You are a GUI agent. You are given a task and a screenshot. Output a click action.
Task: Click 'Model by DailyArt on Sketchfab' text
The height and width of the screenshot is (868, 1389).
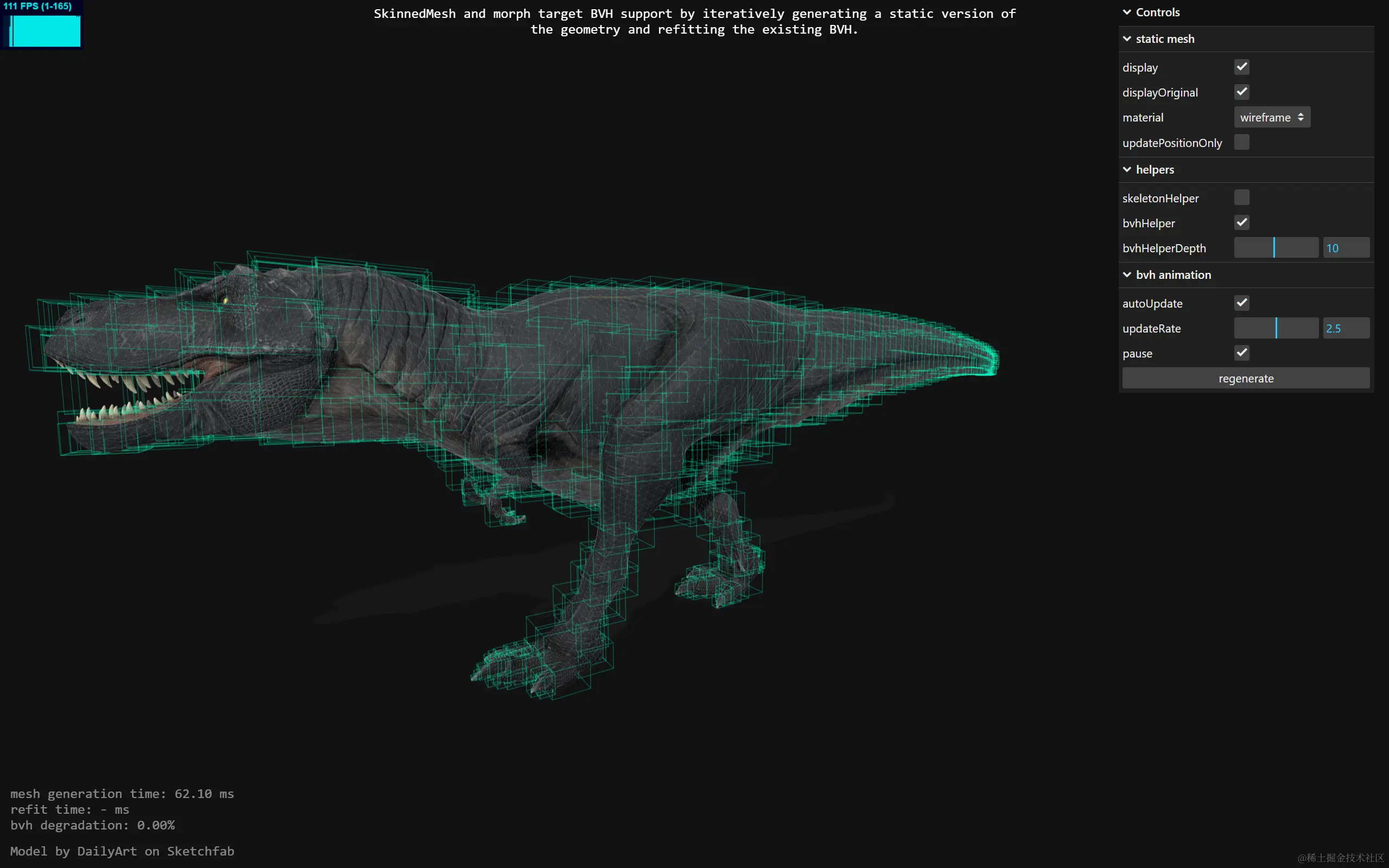[122, 851]
